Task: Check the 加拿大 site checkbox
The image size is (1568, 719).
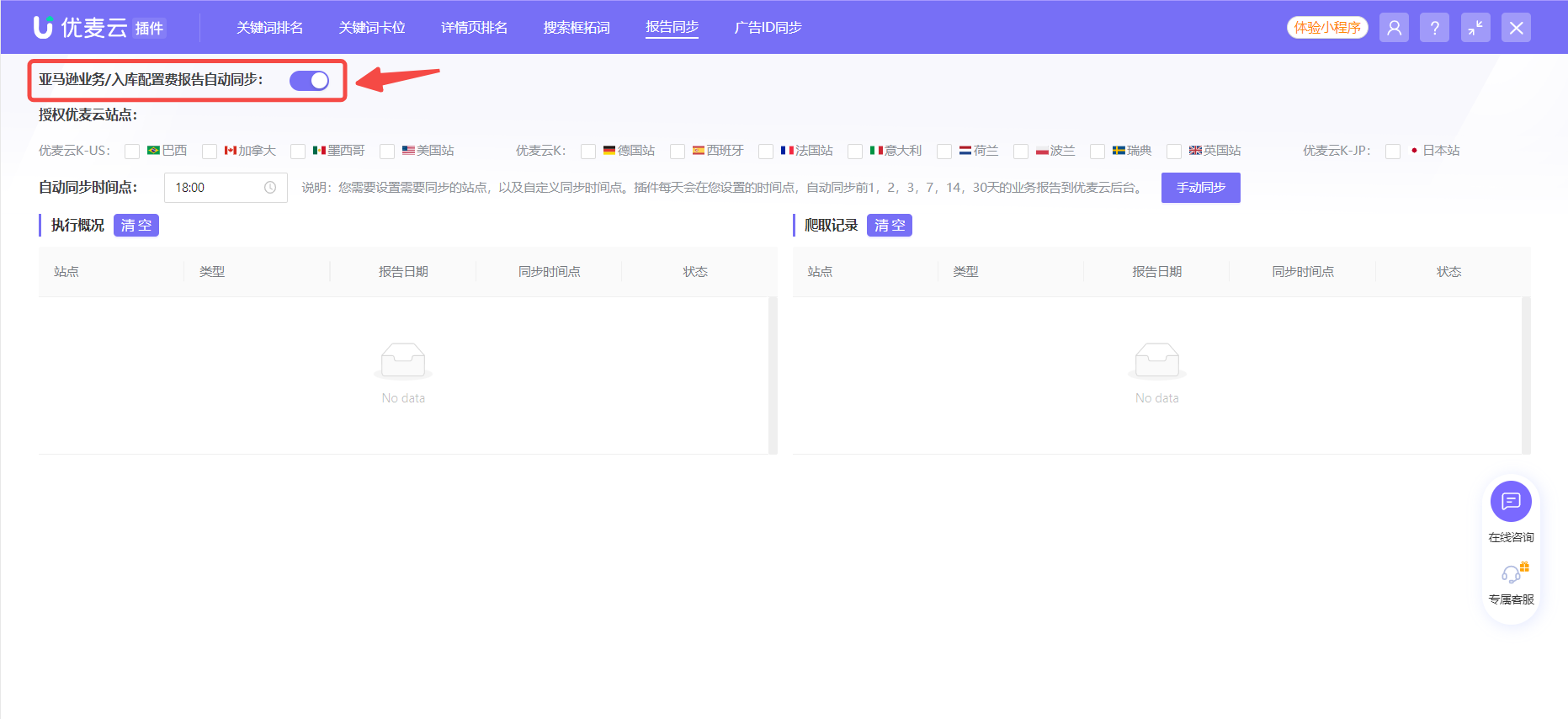Action: tap(210, 152)
